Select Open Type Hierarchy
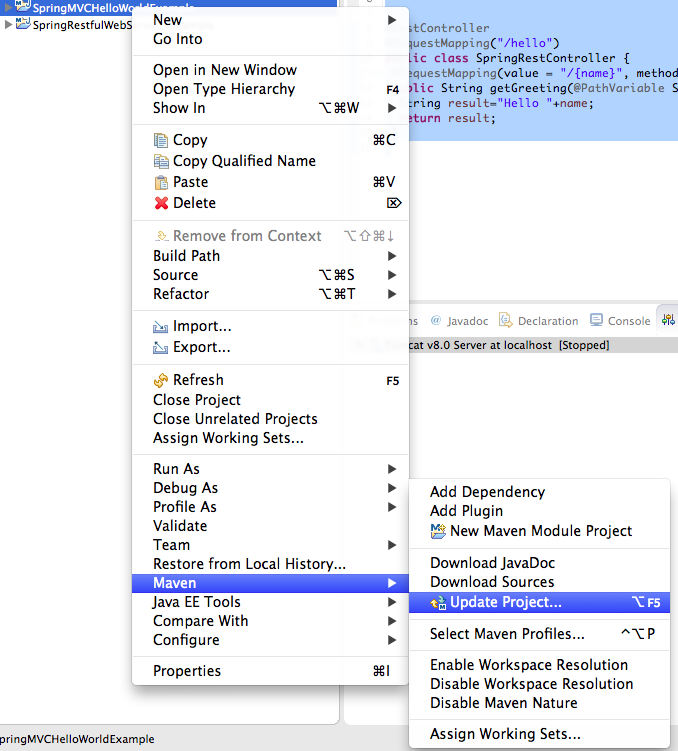Image resolution: width=678 pixels, height=751 pixels. point(270,89)
